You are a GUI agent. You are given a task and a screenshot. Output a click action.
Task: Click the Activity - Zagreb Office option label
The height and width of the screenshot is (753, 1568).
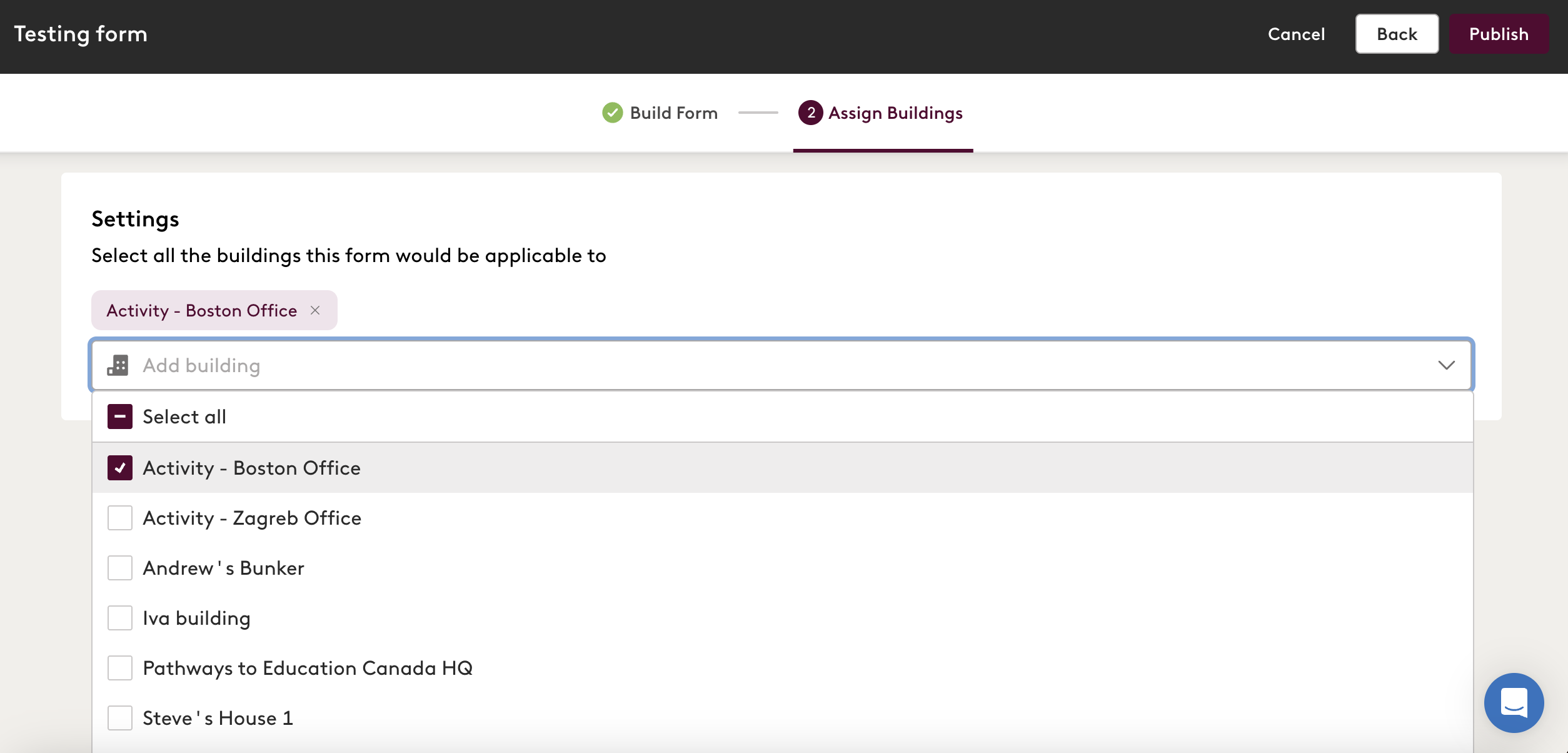pos(252,518)
